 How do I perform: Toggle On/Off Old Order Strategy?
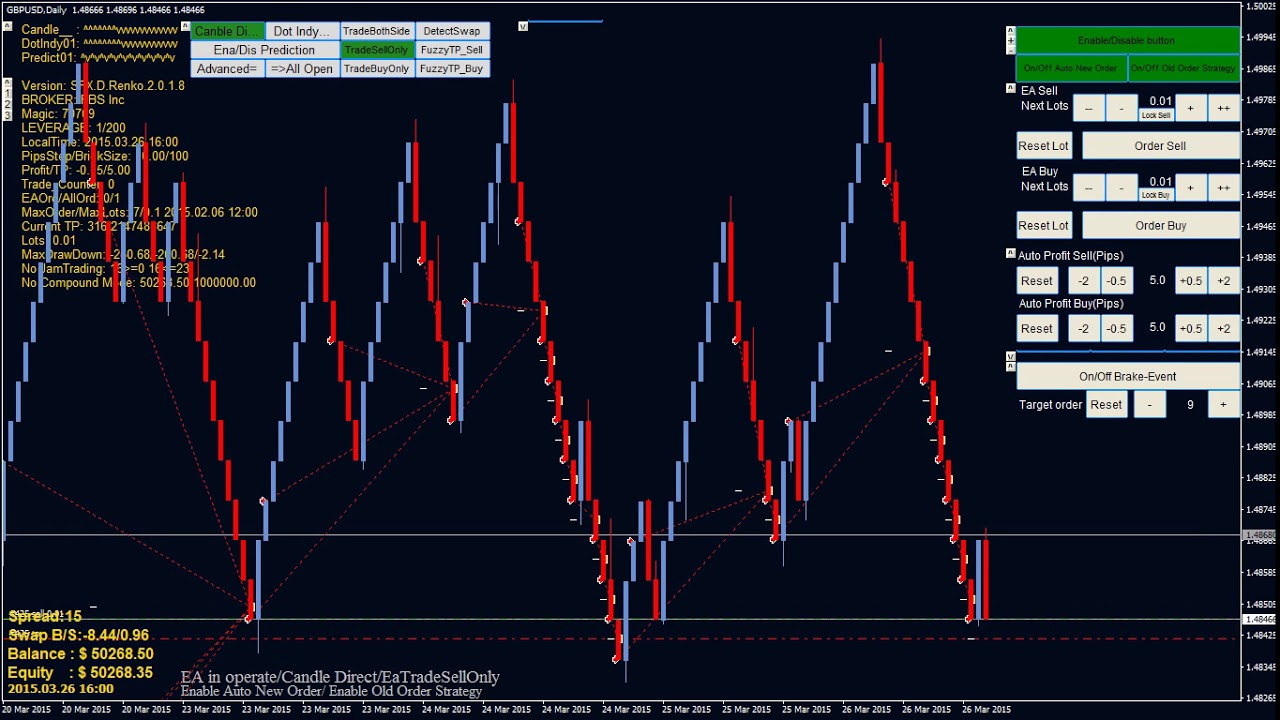[1183, 68]
